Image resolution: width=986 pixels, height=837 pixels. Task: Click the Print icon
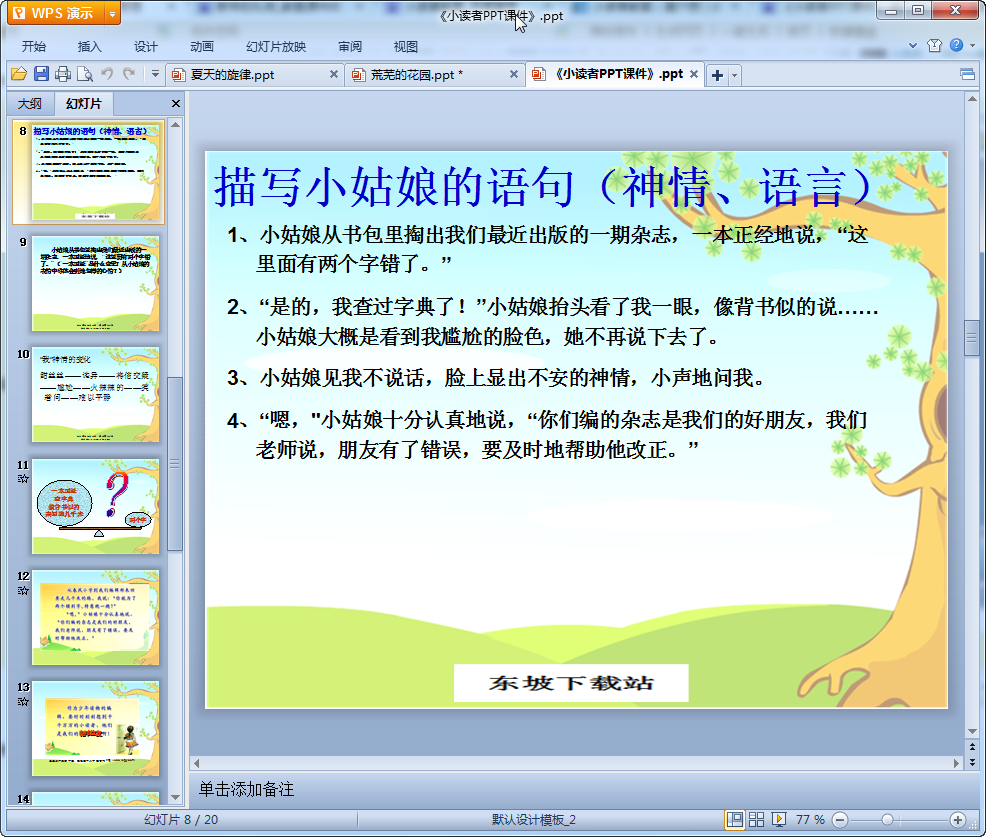click(x=63, y=74)
